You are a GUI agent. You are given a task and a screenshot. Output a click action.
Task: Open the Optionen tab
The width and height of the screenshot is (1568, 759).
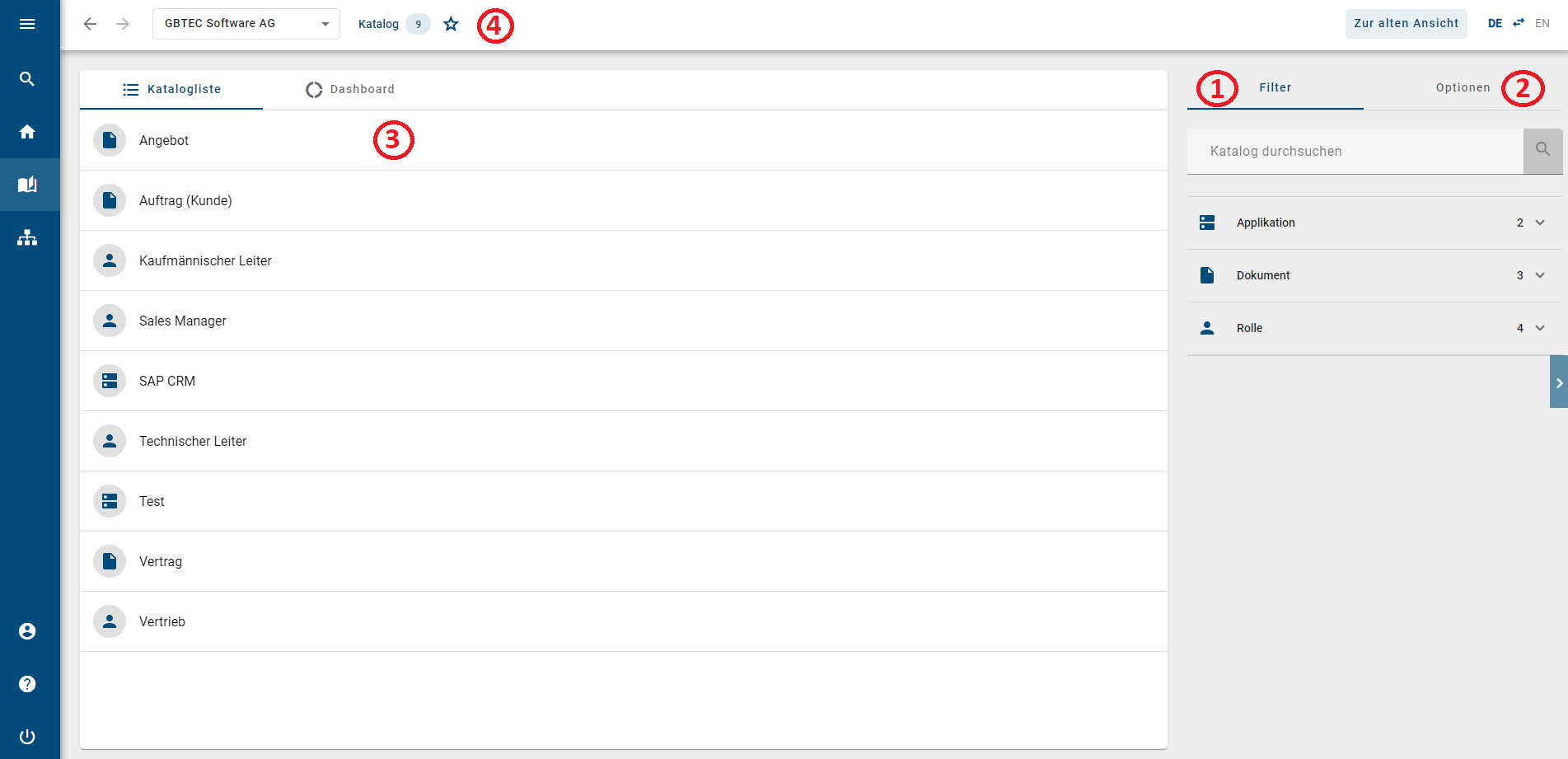point(1463,87)
